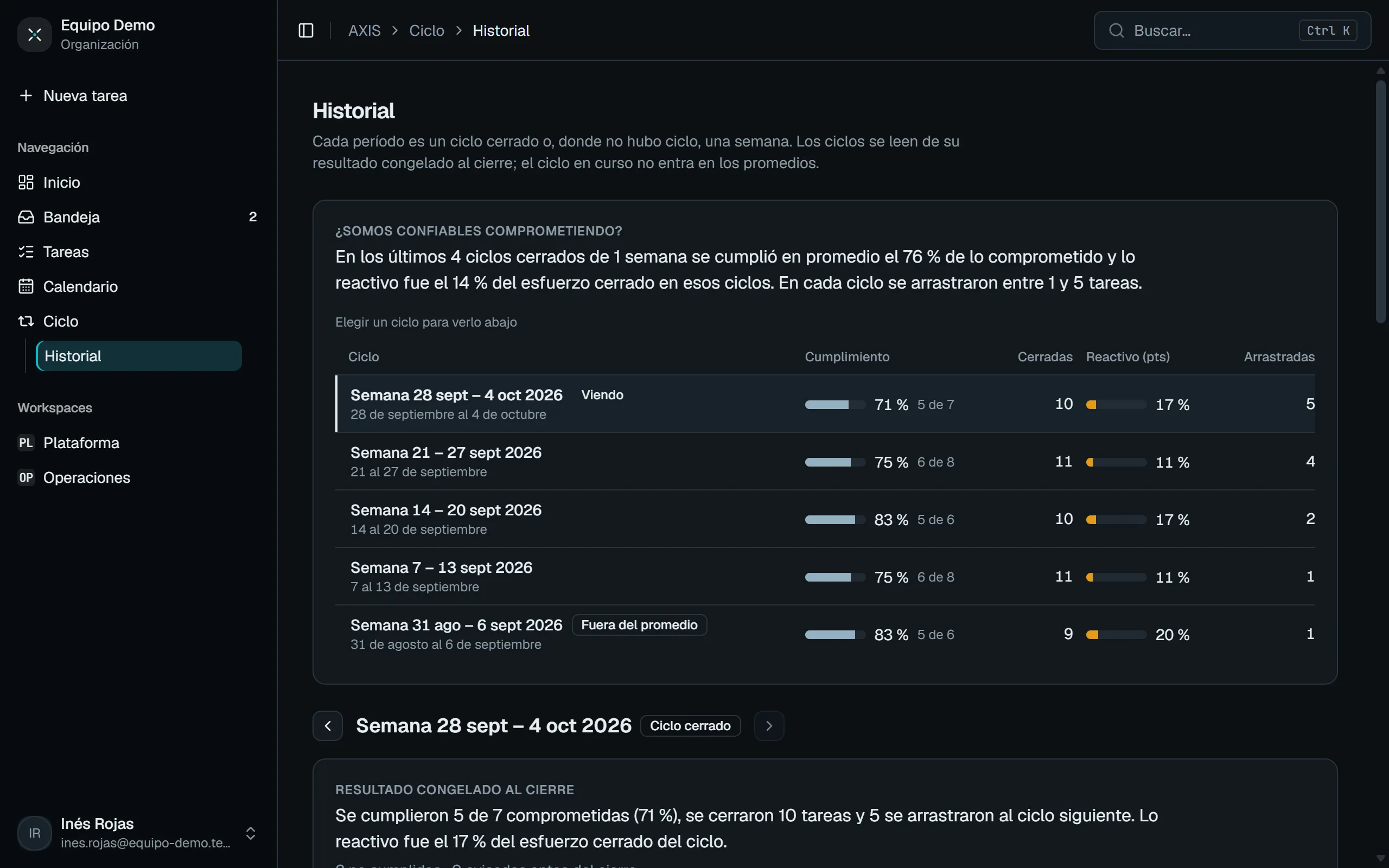Click the Tareas checklist icon

pyautogui.click(x=26, y=252)
